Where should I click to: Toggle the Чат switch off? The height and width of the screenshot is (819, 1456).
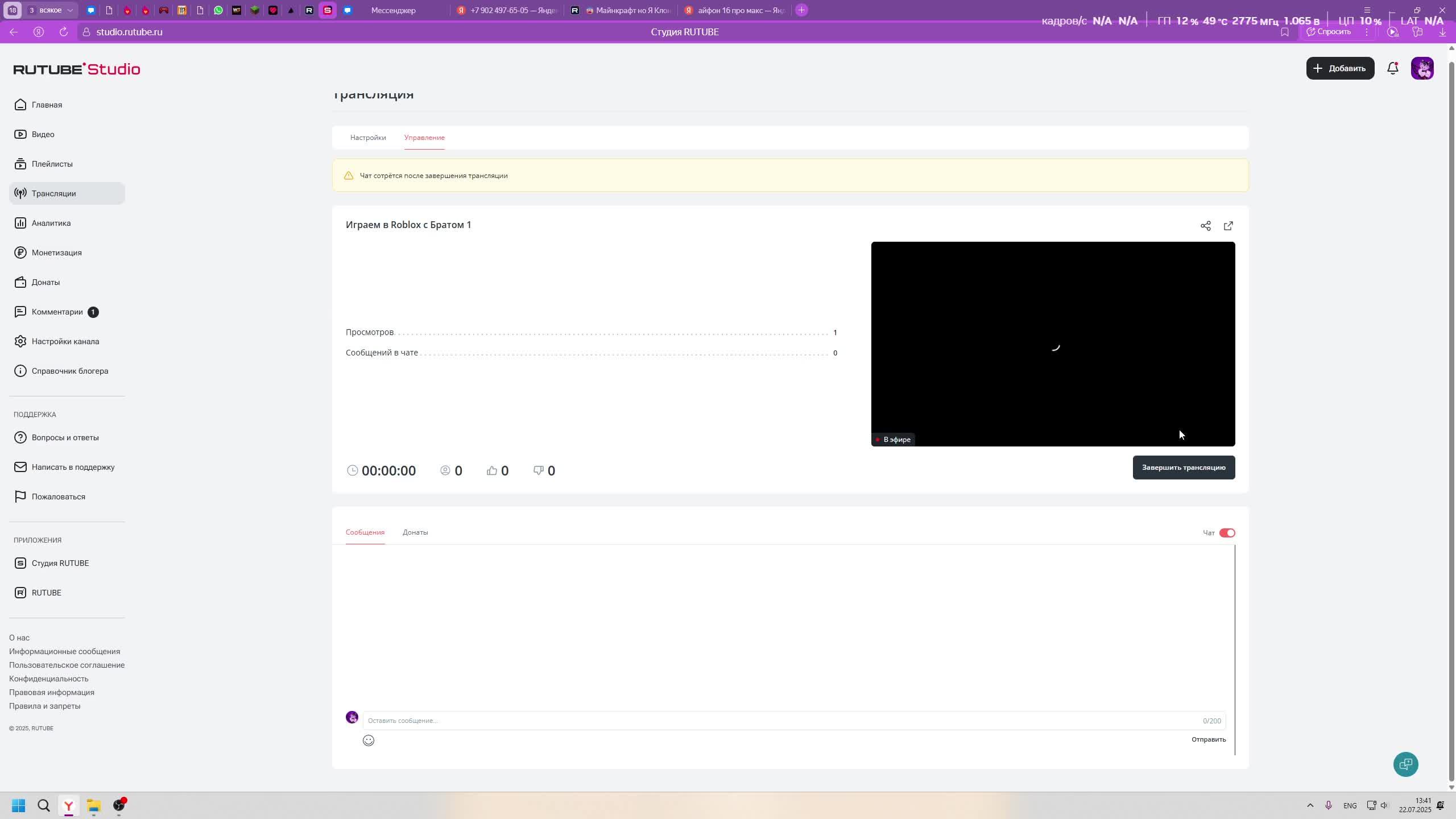point(1227,533)
